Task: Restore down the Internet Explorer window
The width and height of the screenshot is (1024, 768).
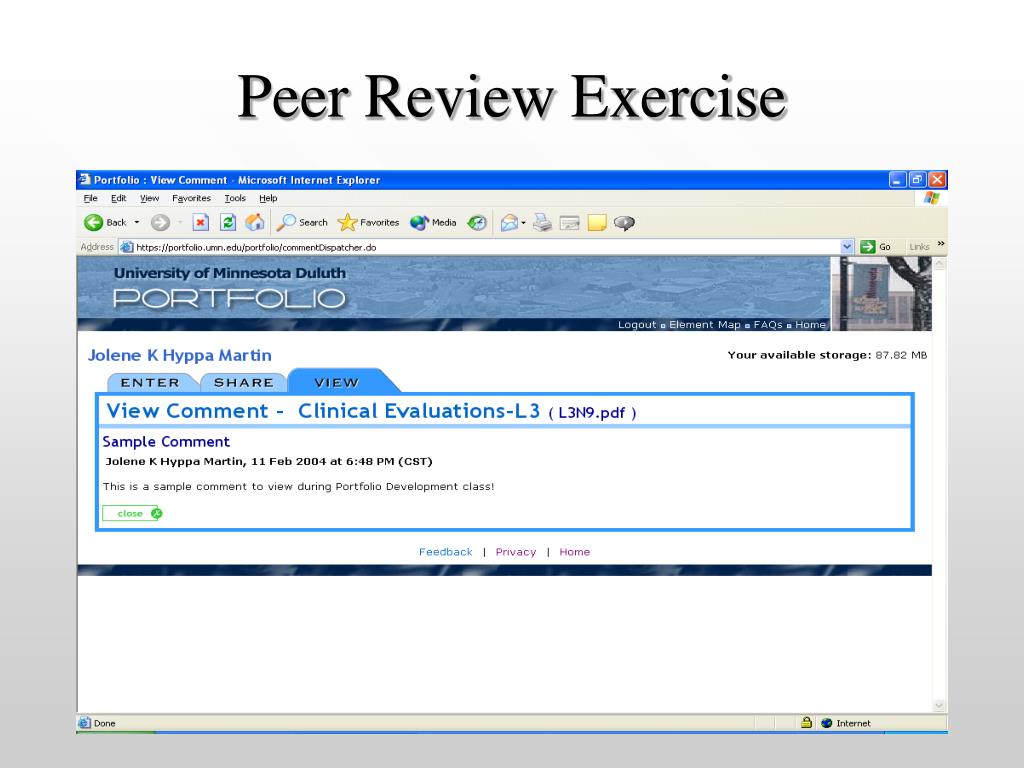Action: pyautogui.click(x=918, y=180)
